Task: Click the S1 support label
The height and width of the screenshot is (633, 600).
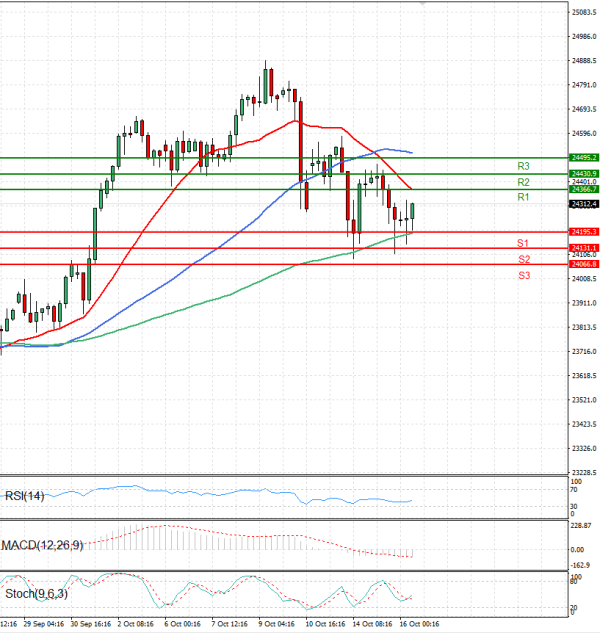Action: tap(522, 243)
